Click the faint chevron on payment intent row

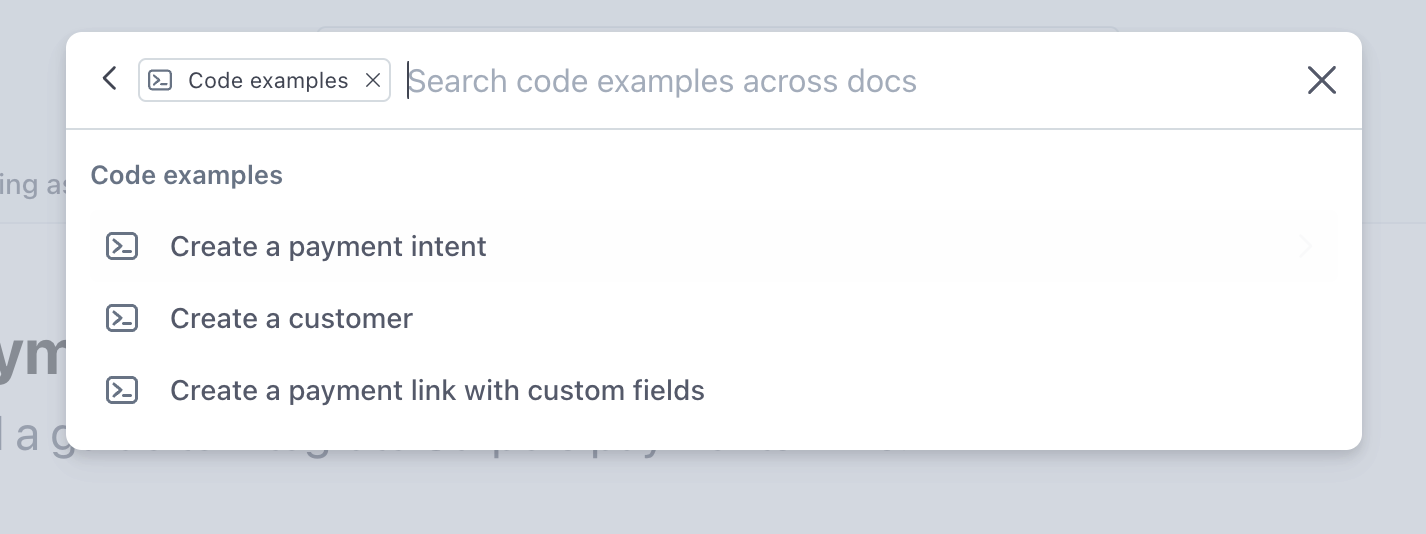point(1304,246)
